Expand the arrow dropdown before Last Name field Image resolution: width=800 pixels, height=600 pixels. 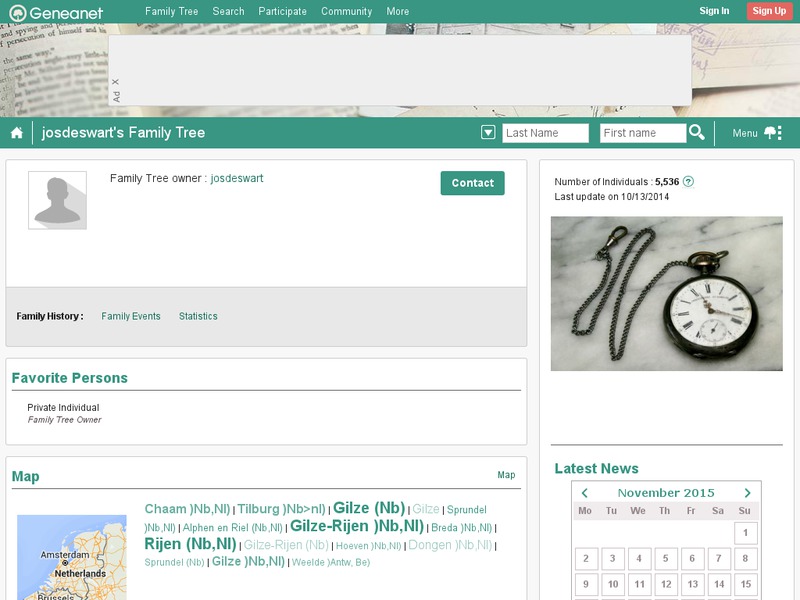[486, 130]
